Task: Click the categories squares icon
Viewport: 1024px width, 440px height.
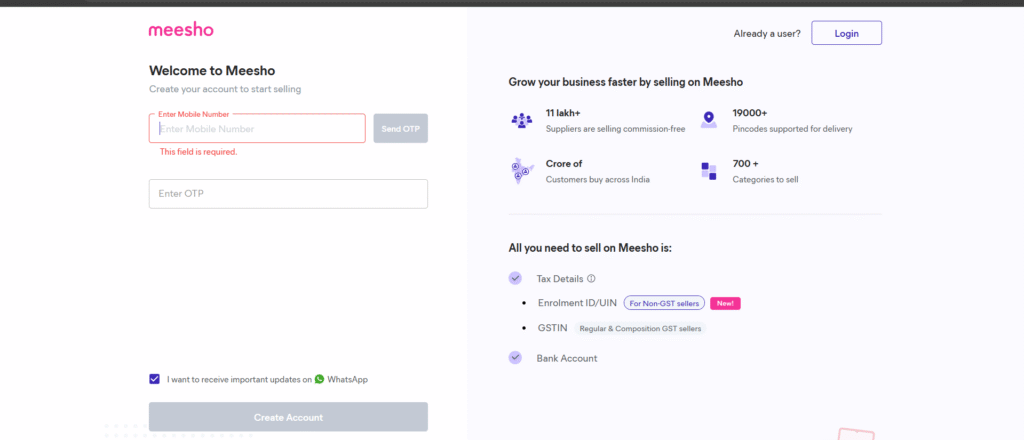Action: [x=708, y=171]
